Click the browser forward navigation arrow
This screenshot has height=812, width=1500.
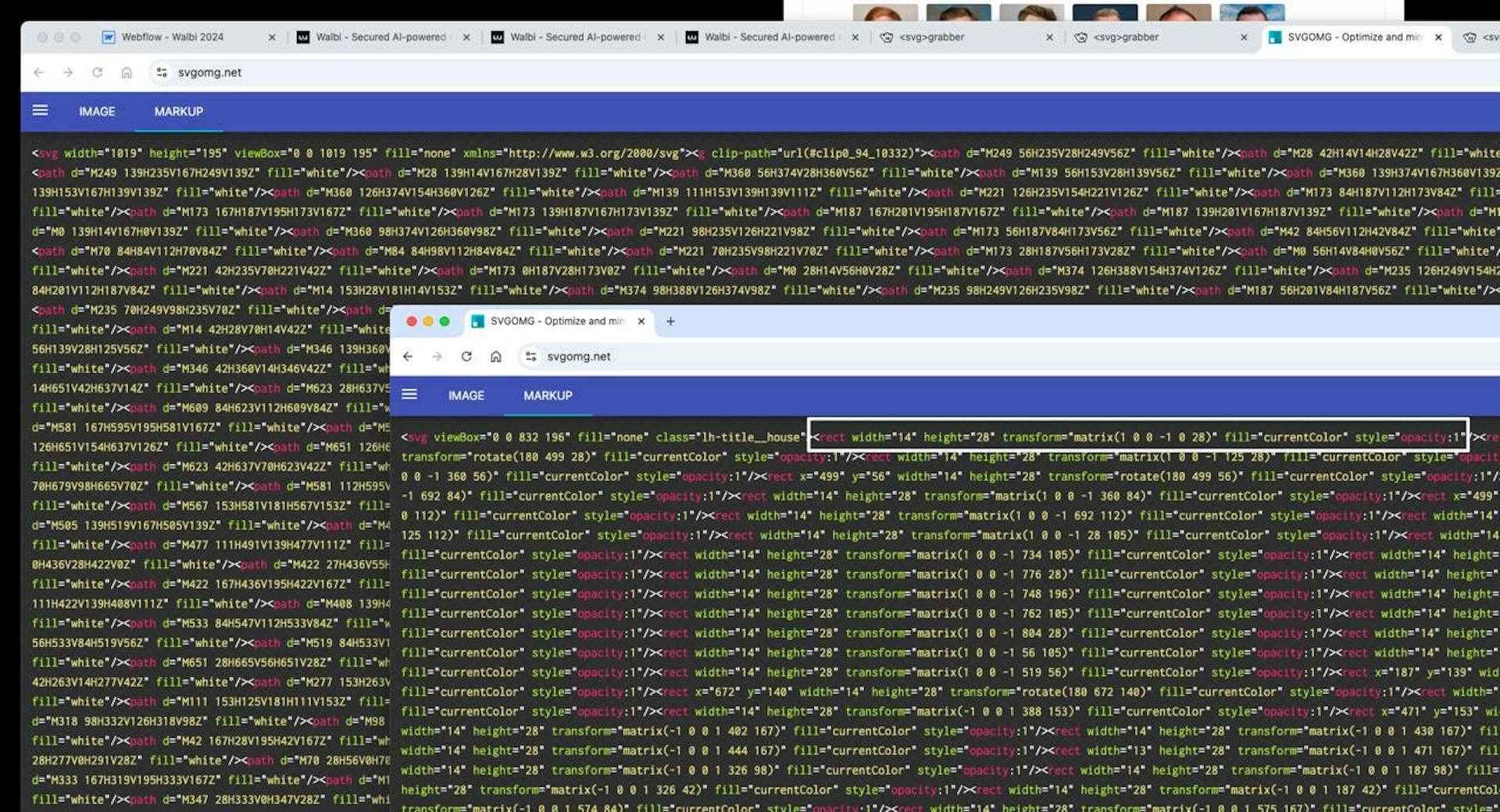point(67,72)
